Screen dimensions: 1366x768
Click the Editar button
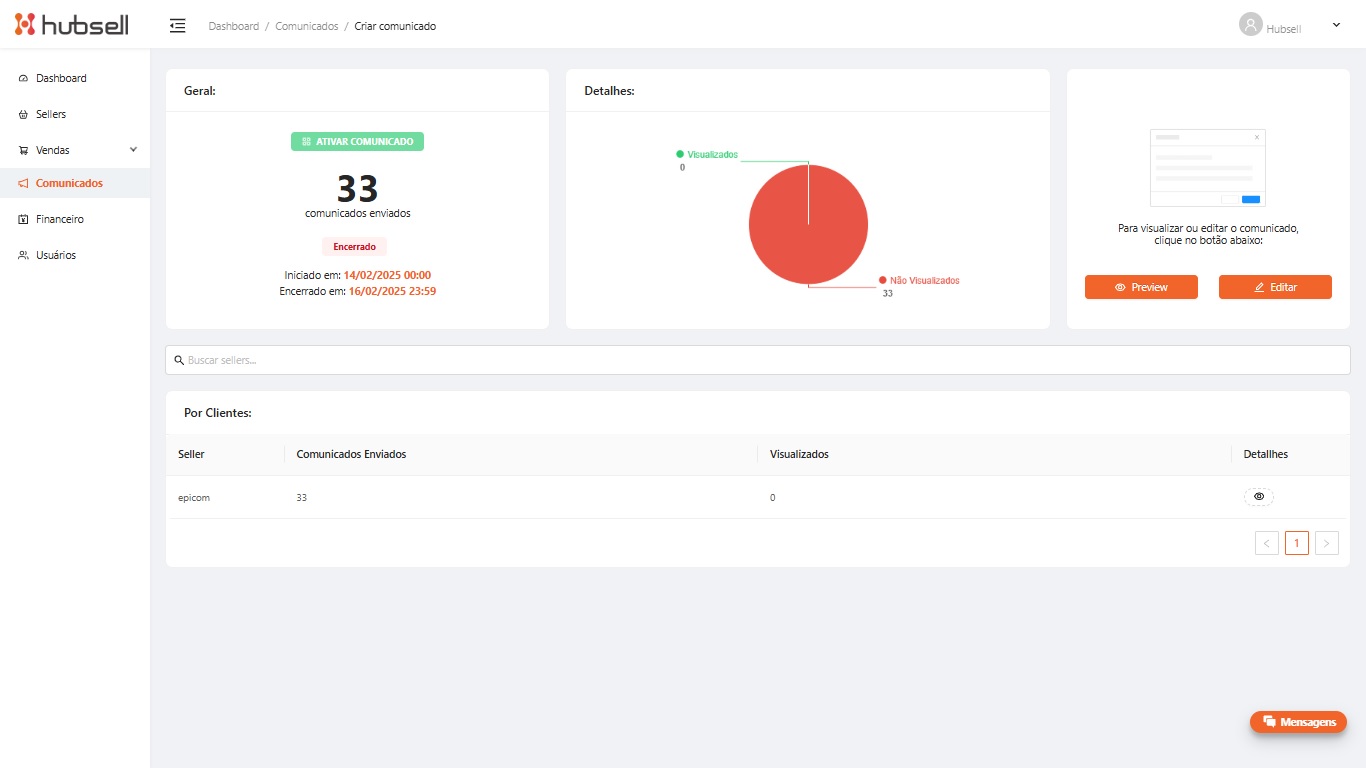1275,287
